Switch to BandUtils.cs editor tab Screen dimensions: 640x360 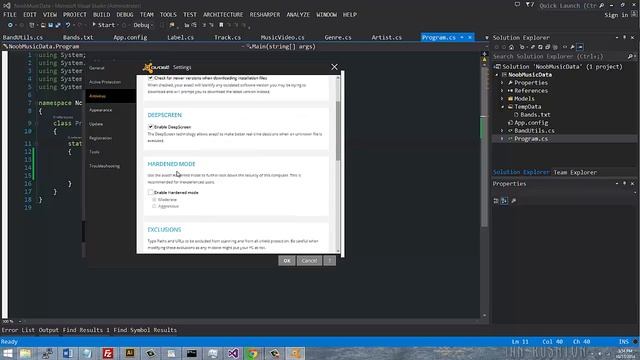[22, 37]
